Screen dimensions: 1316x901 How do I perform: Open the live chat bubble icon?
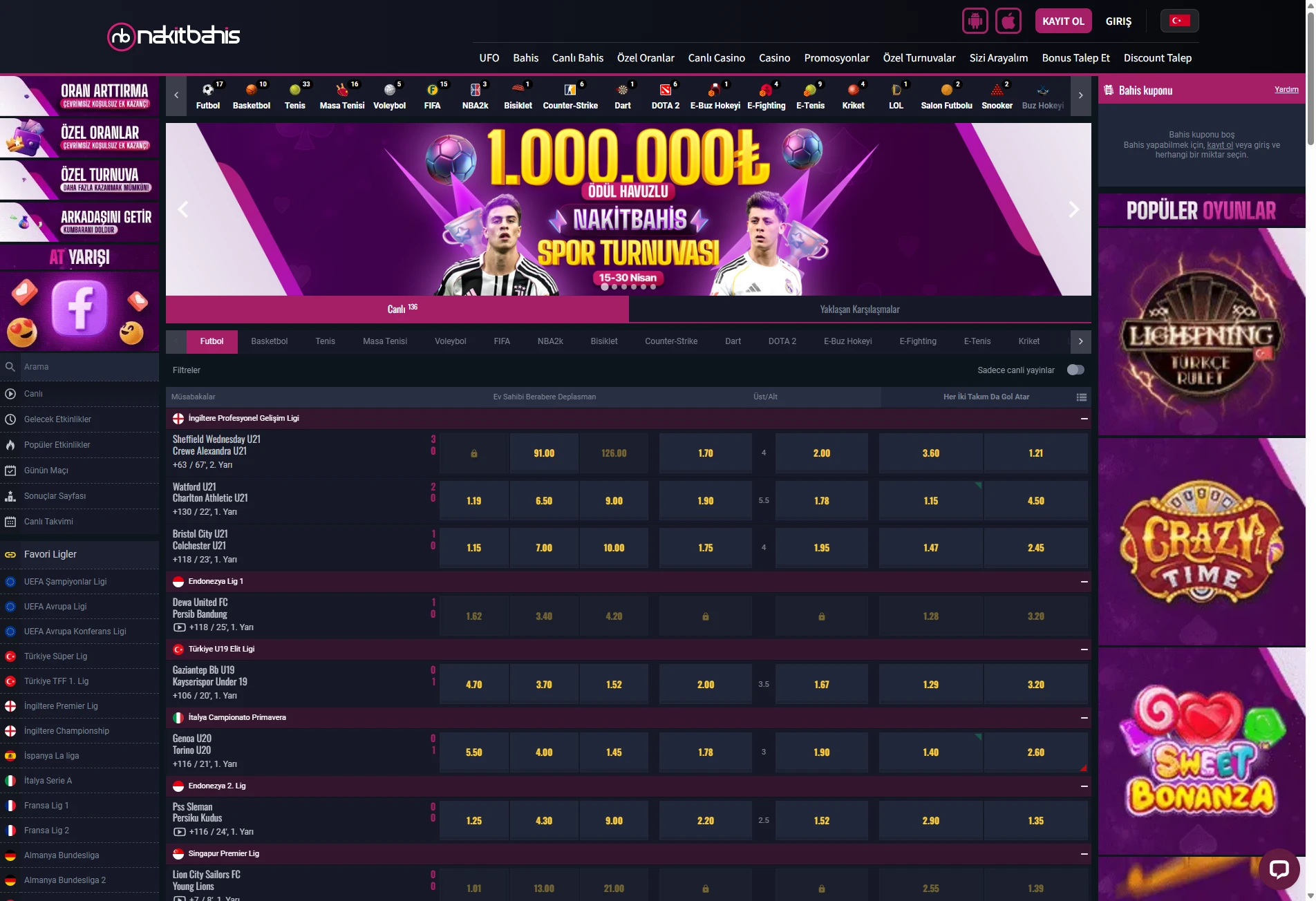tap(1279, 869)
